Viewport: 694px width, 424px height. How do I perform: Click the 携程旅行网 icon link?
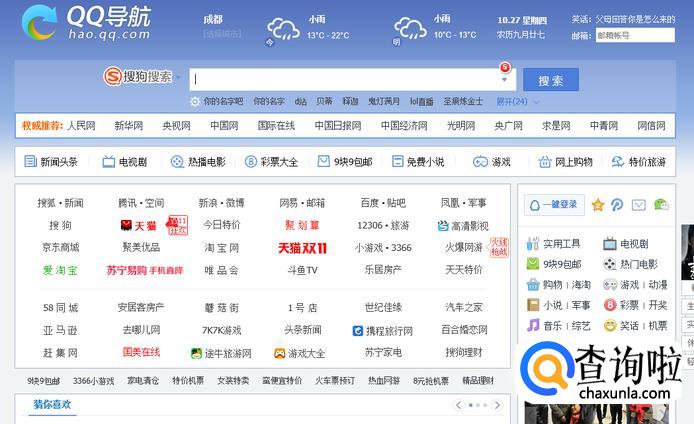click(357, 330)
